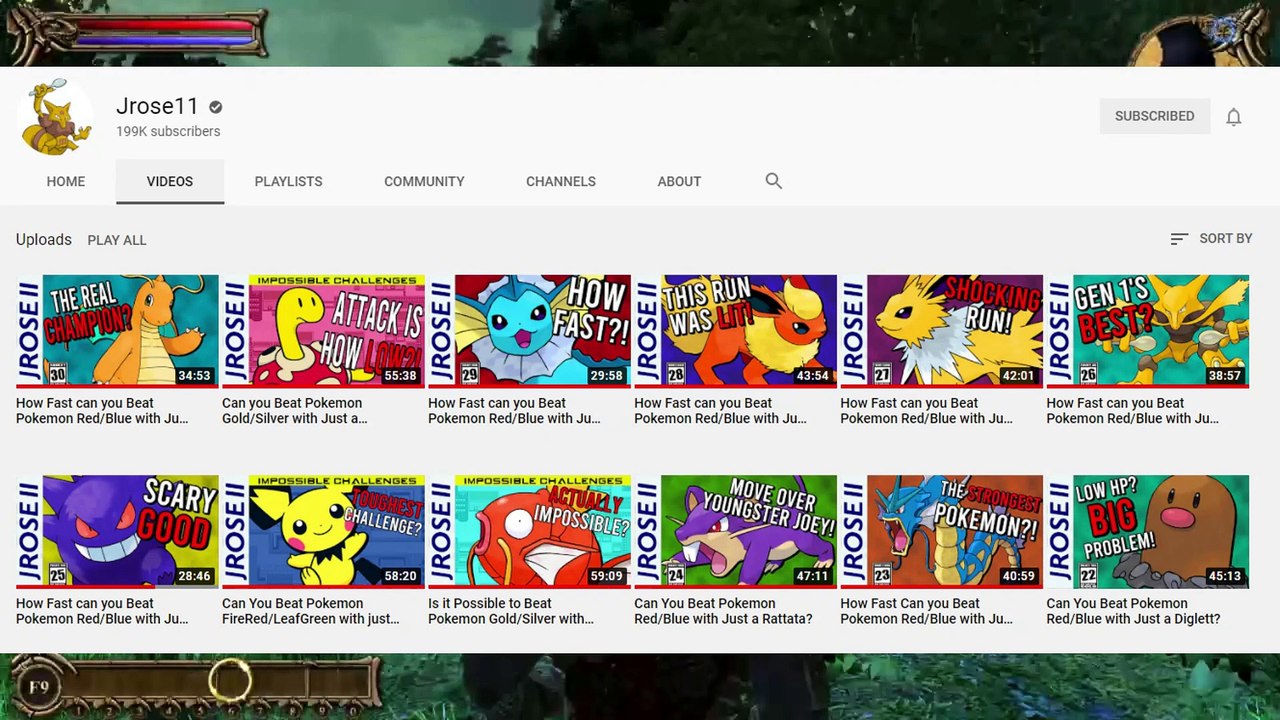The width and height of the screenshot is (1280, 720).
Task: Go to the HOME tab
Action: coord(66,181)
